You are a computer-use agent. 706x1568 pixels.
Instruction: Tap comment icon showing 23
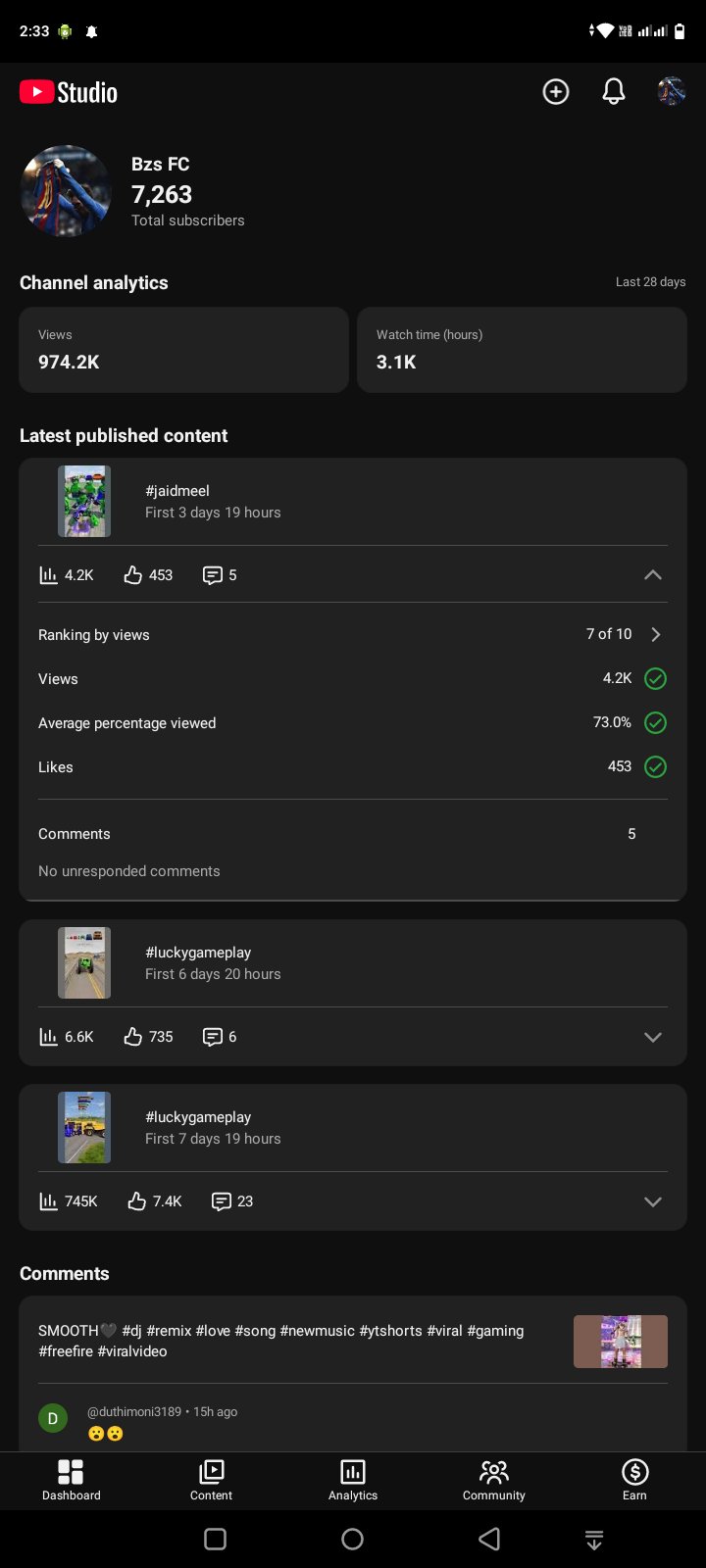click(222, 1201)
